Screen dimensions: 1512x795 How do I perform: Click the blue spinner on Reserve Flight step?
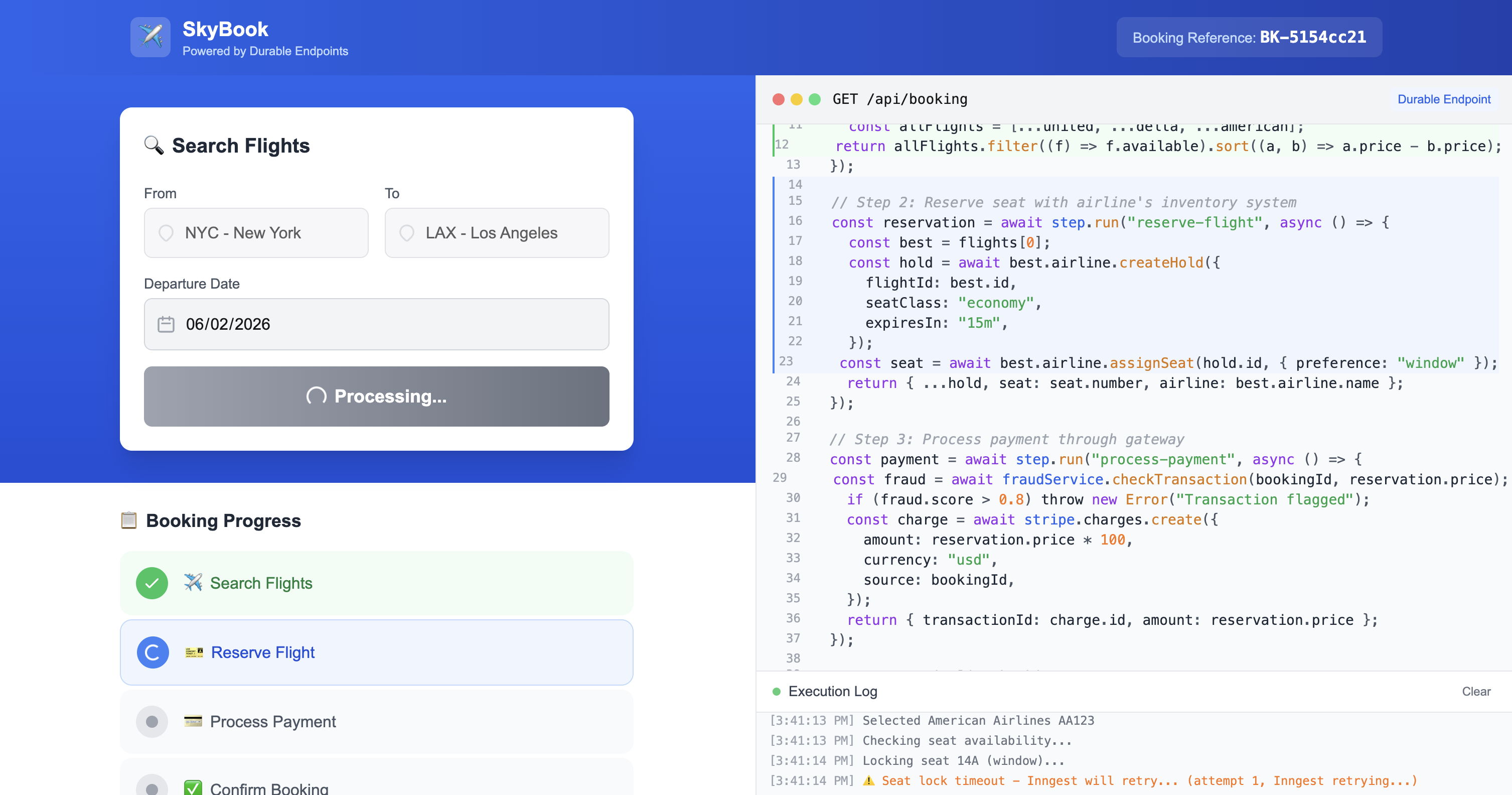pyautogui.click(x=153, y=652)
